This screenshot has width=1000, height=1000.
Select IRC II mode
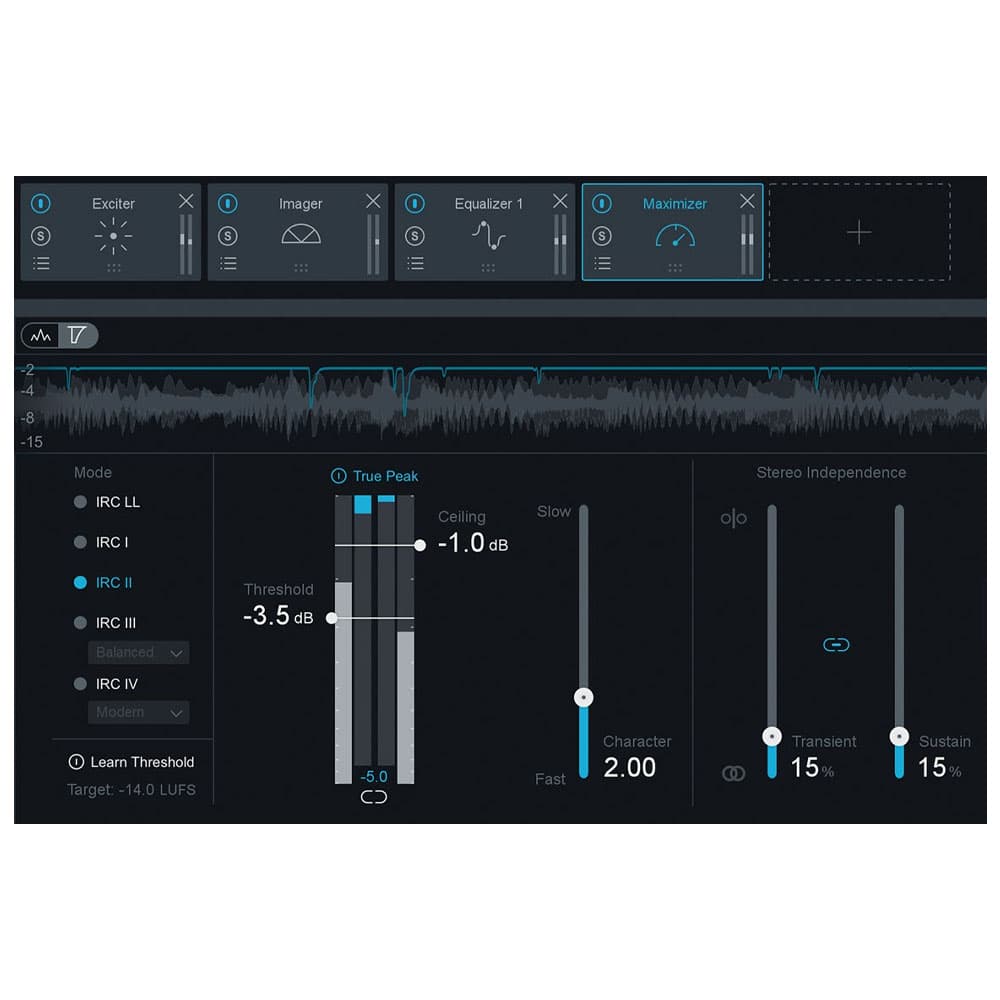[103, 582]
